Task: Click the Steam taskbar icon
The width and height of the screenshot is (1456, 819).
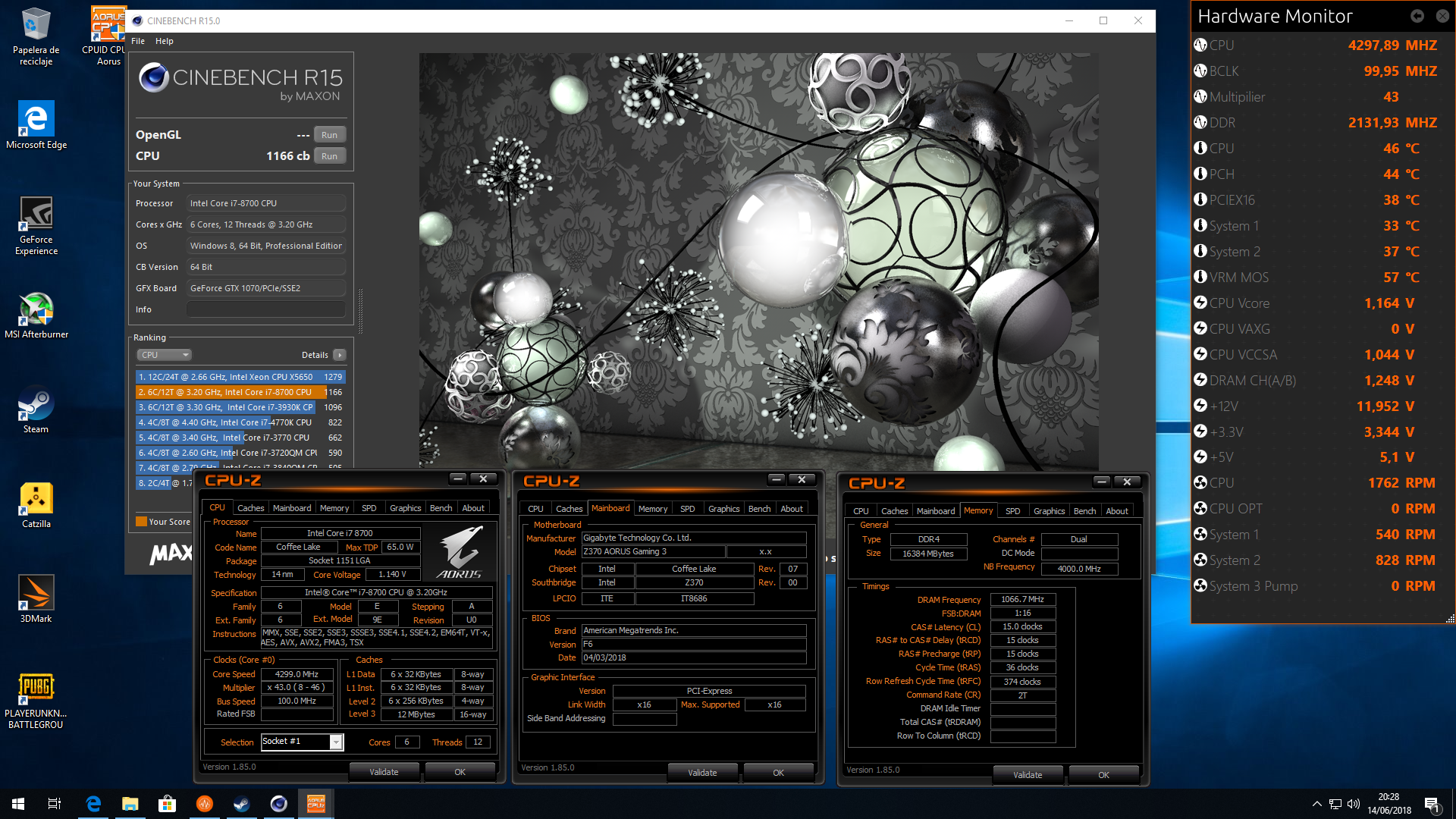Action: click(x=241, y=804)
